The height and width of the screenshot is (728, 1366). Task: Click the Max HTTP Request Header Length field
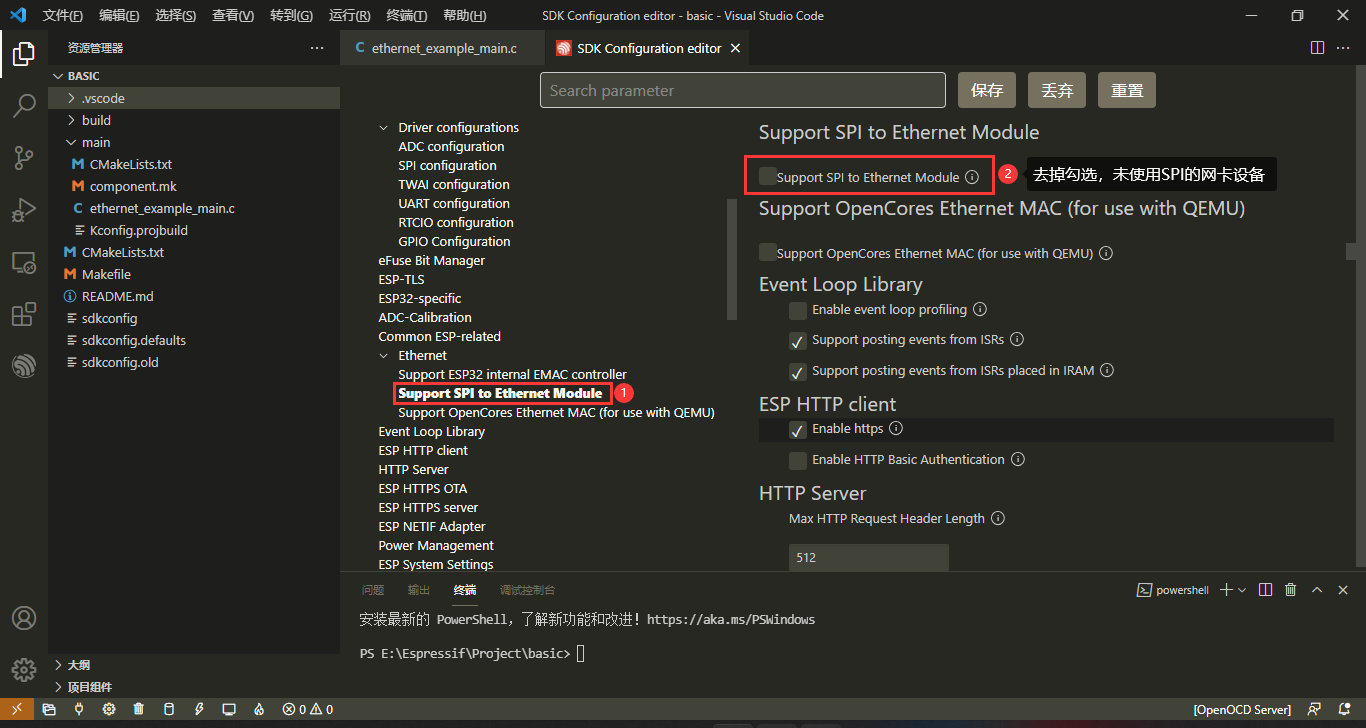click(868, 557)
